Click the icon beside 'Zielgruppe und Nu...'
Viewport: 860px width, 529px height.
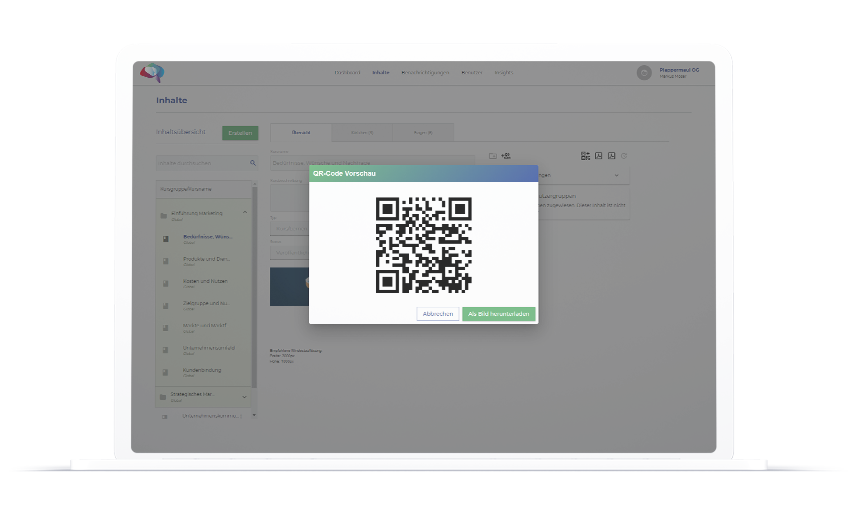(166, 305)
